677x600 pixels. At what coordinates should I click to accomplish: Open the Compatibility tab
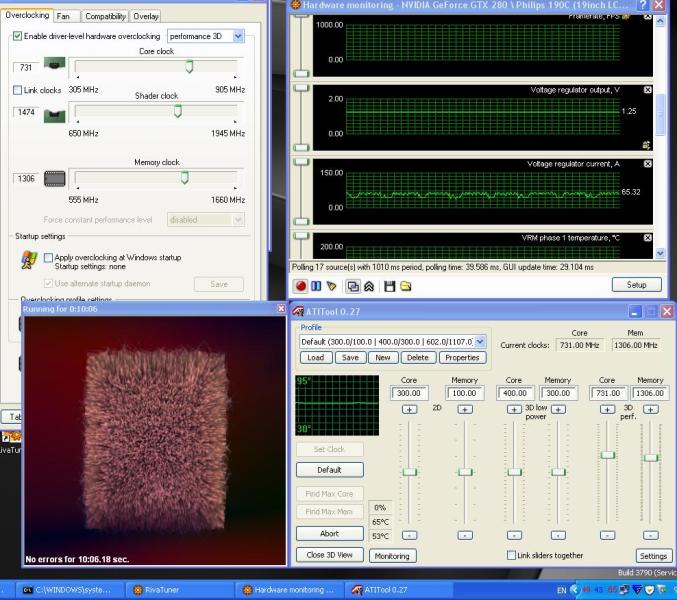[x=105, y=16]
